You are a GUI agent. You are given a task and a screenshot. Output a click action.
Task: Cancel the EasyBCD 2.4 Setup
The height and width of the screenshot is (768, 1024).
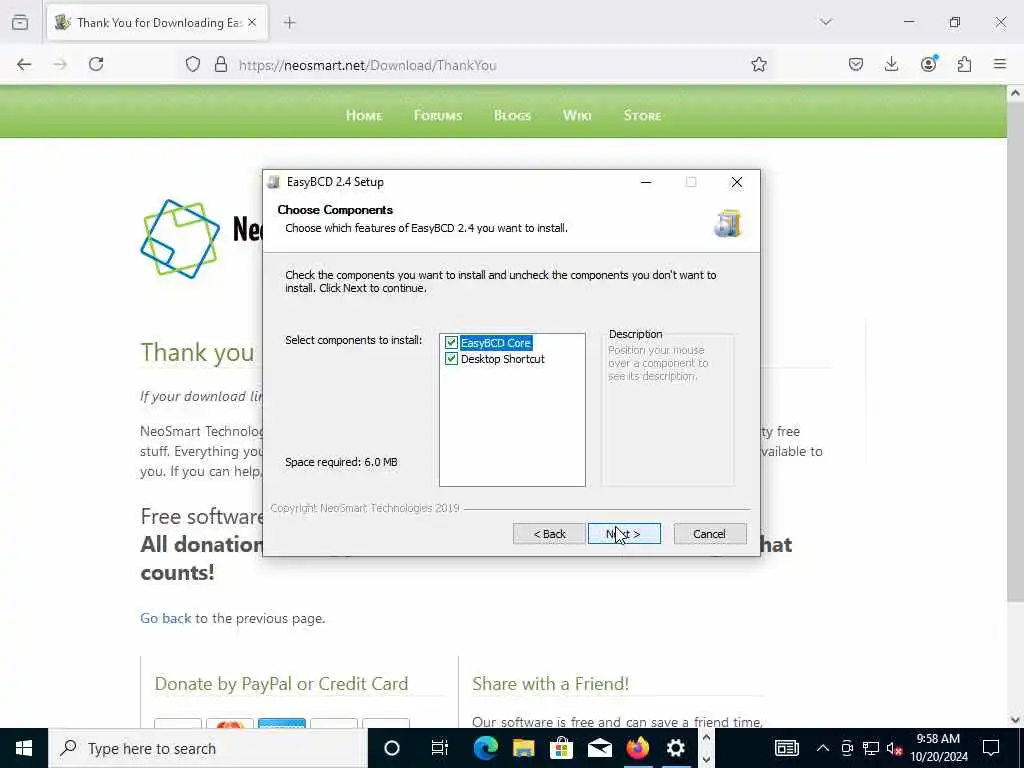[709, 534]
